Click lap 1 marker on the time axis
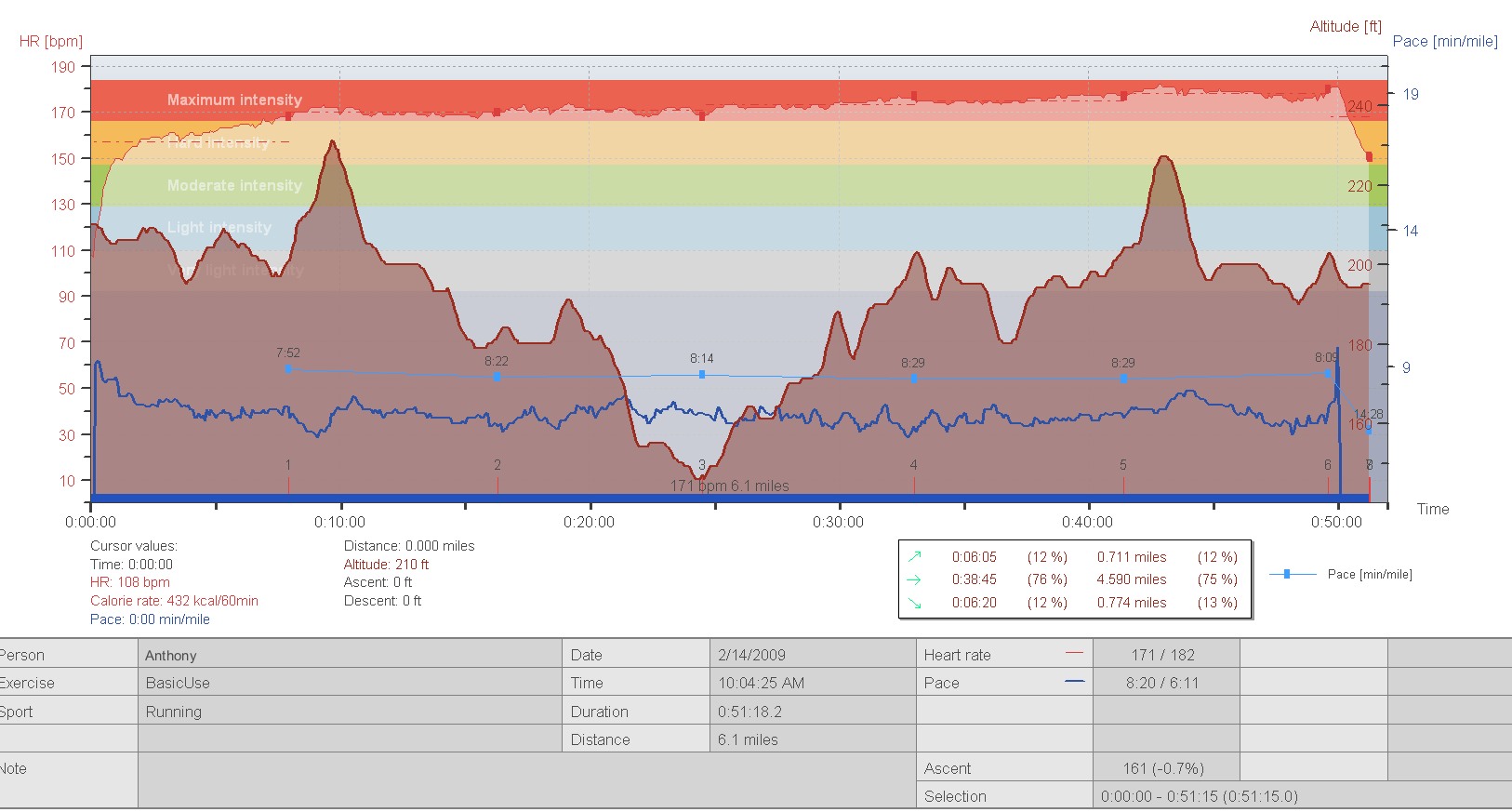Screen dimensions: 1512x812 pos(288,484)
